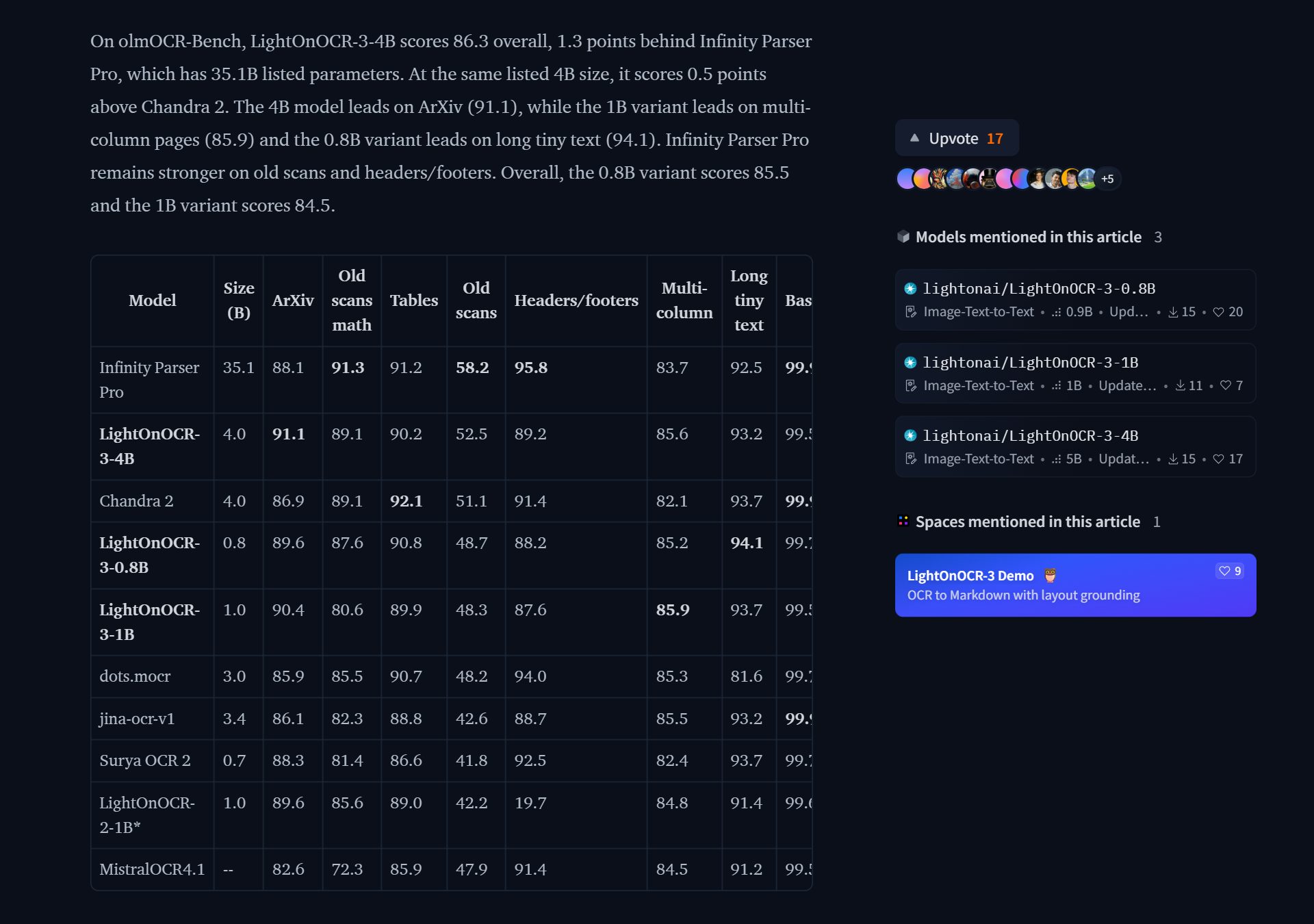This screenshot has width=1314, height=924.
Task: Open the lightonai/LightOnOCR-3-1B model card
Action: (1075, 374)
